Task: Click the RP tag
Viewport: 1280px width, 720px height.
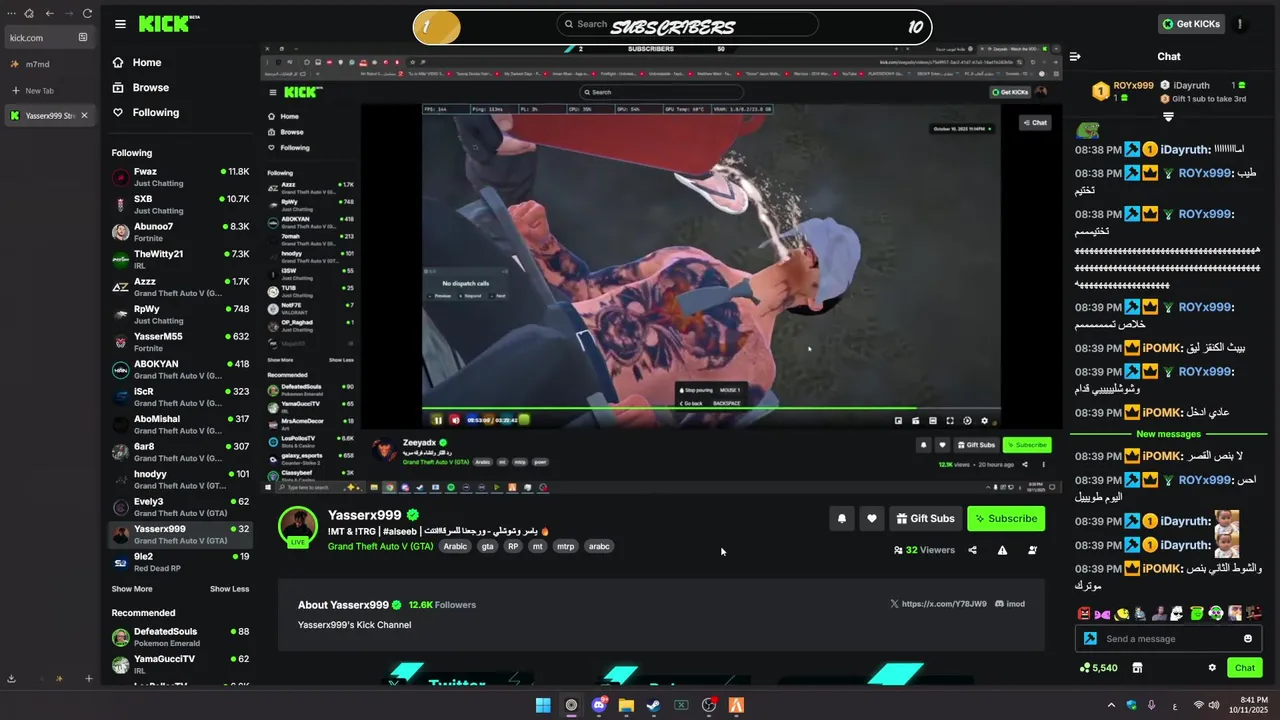Action: pos(513,547)
